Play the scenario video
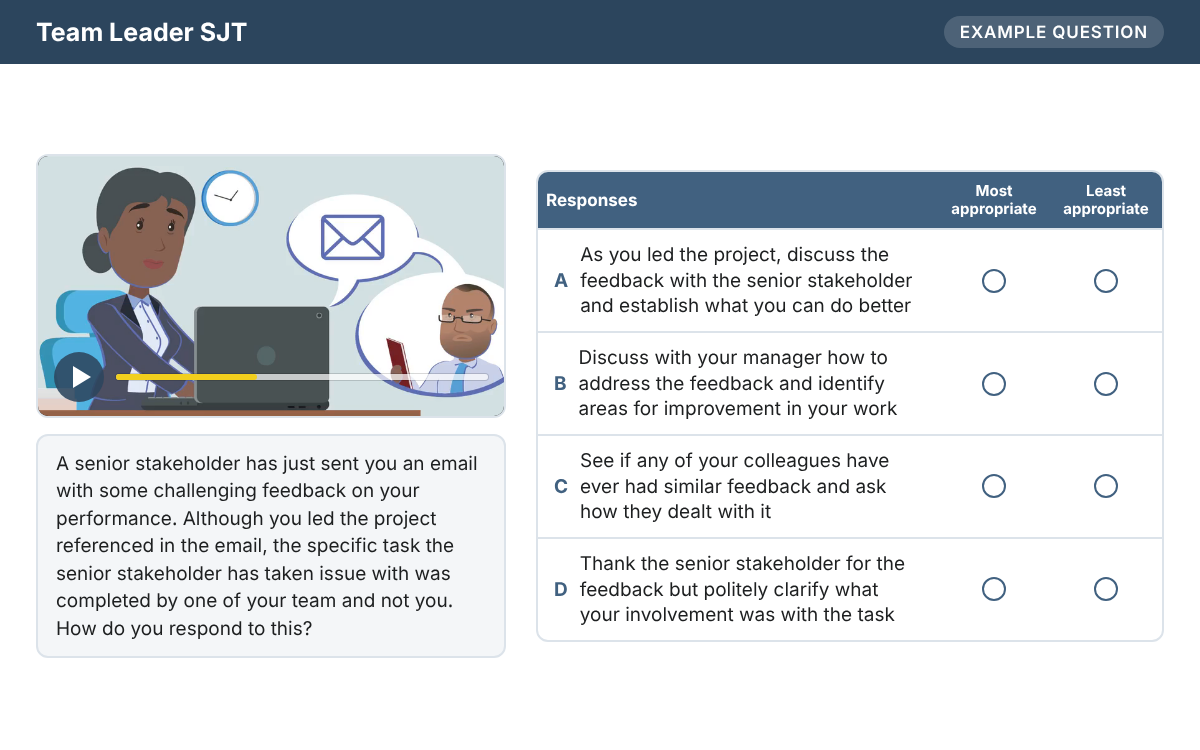 78,377
